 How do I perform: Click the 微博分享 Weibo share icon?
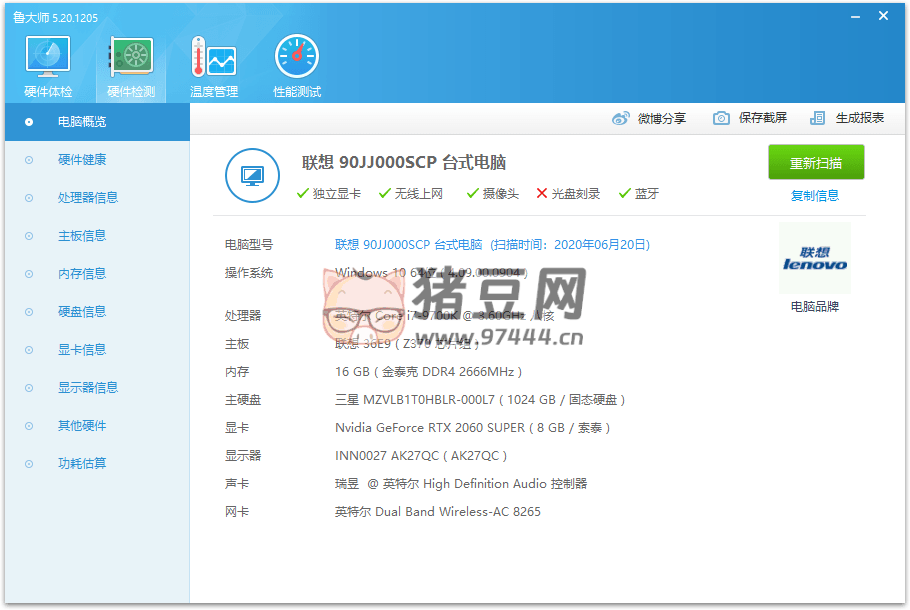pyautogui.click(x=621, y=118)
